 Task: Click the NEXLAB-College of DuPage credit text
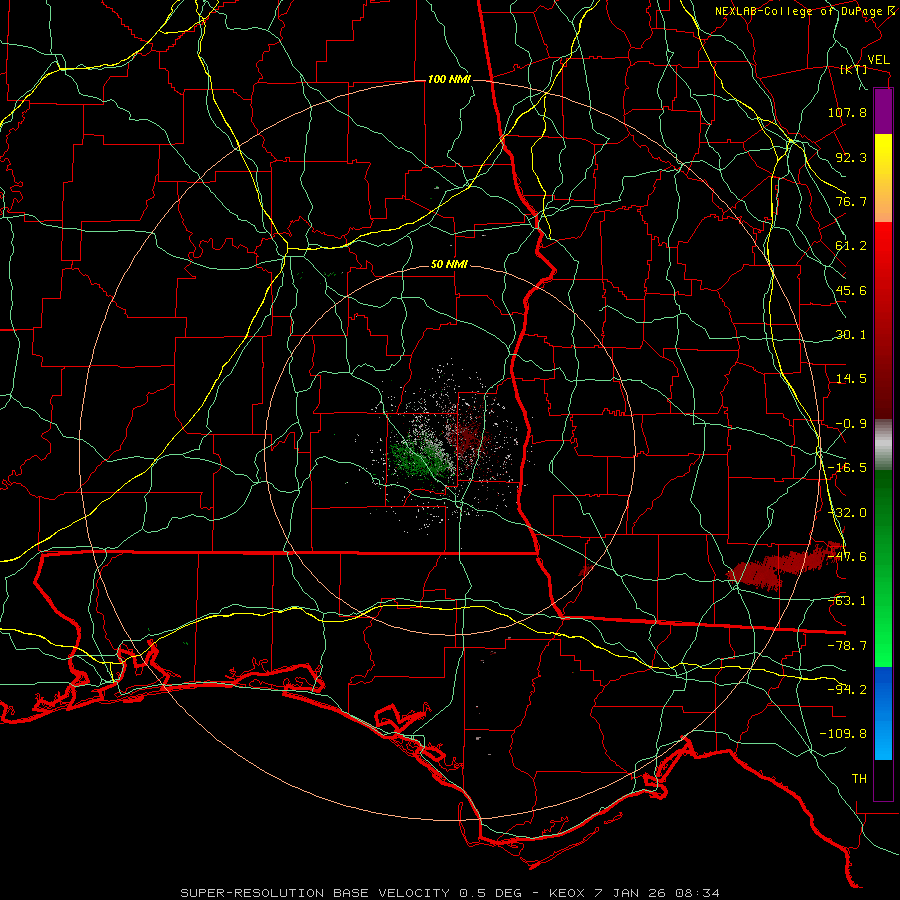pos(801,11)
